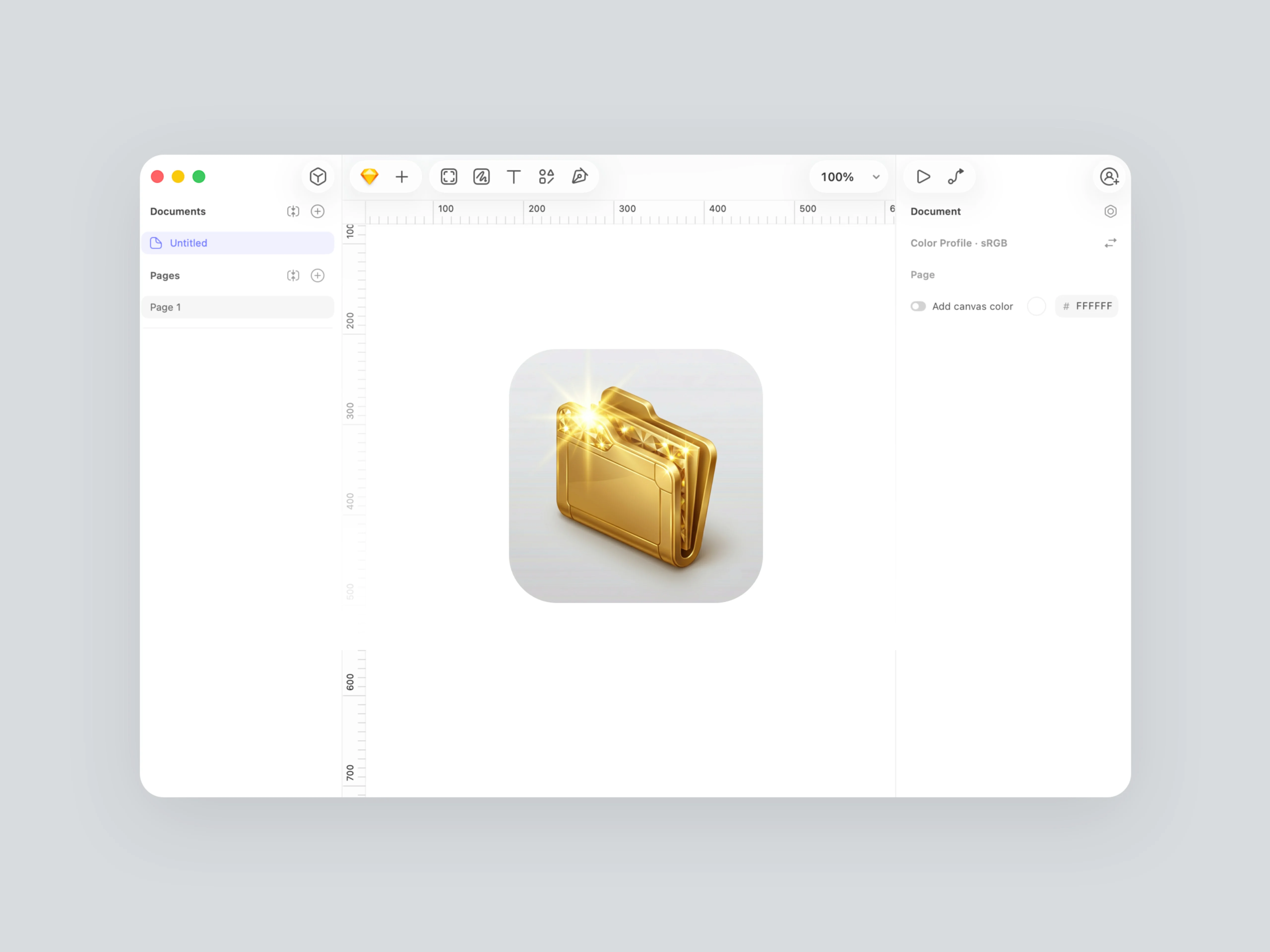Click the 3D cube components icon
The height and width of the screenshot is (952, 1270).
317,176
